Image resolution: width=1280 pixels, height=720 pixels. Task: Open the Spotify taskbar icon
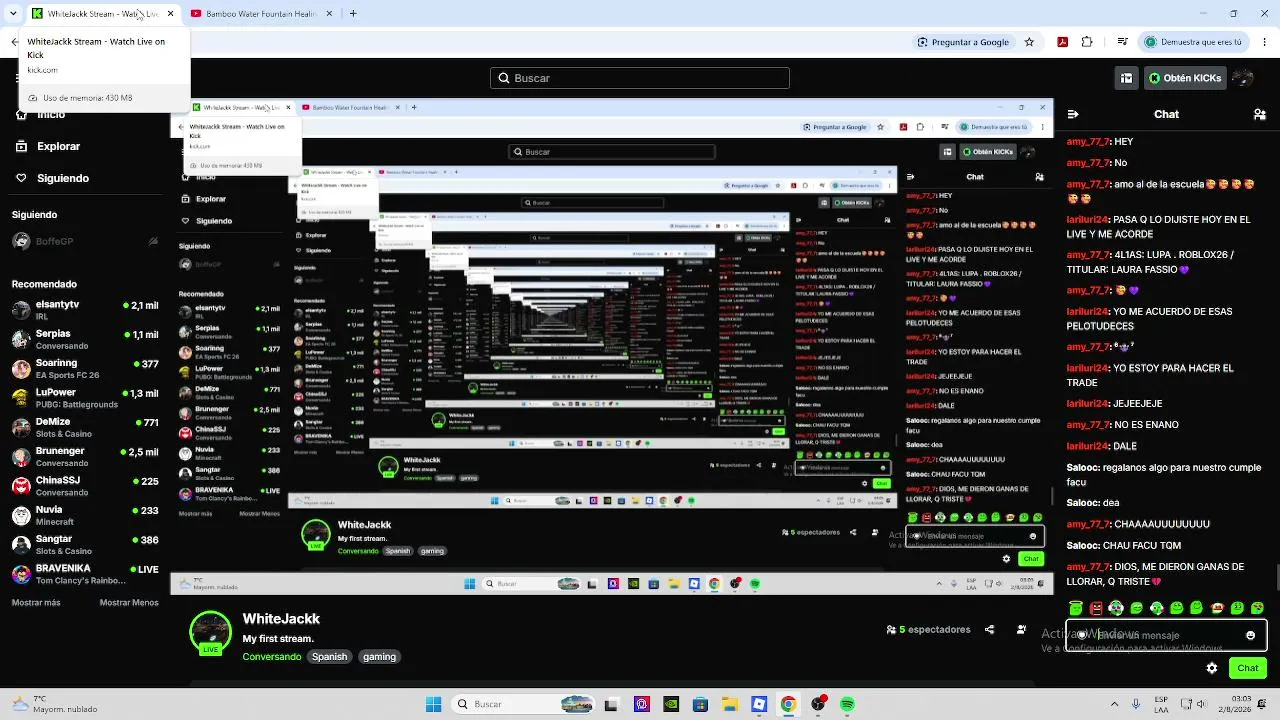(847, 704)
